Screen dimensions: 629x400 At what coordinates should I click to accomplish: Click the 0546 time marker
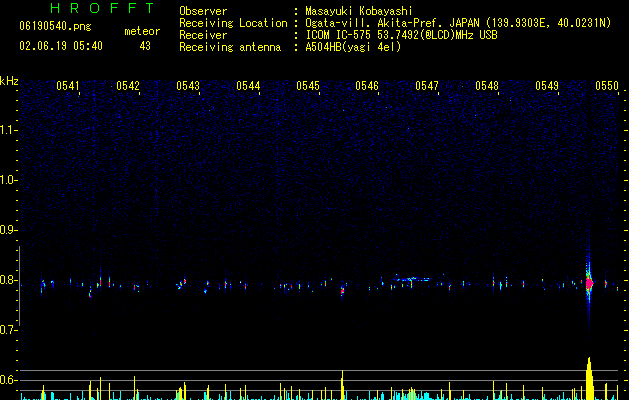pyautogui.click(x=367, y=86)
